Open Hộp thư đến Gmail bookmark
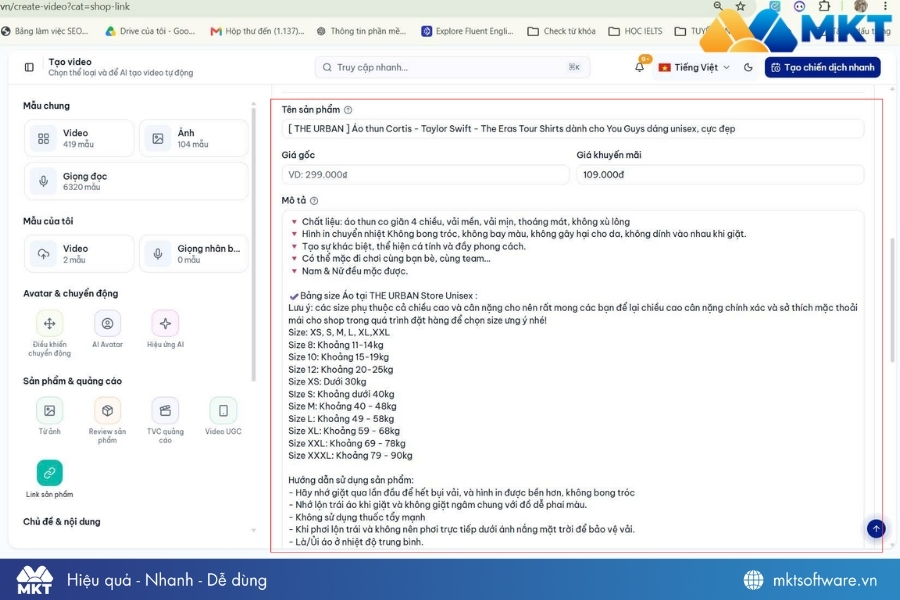Image resolution: width=900 pixels, height=600 pixels. coord(257,31)
